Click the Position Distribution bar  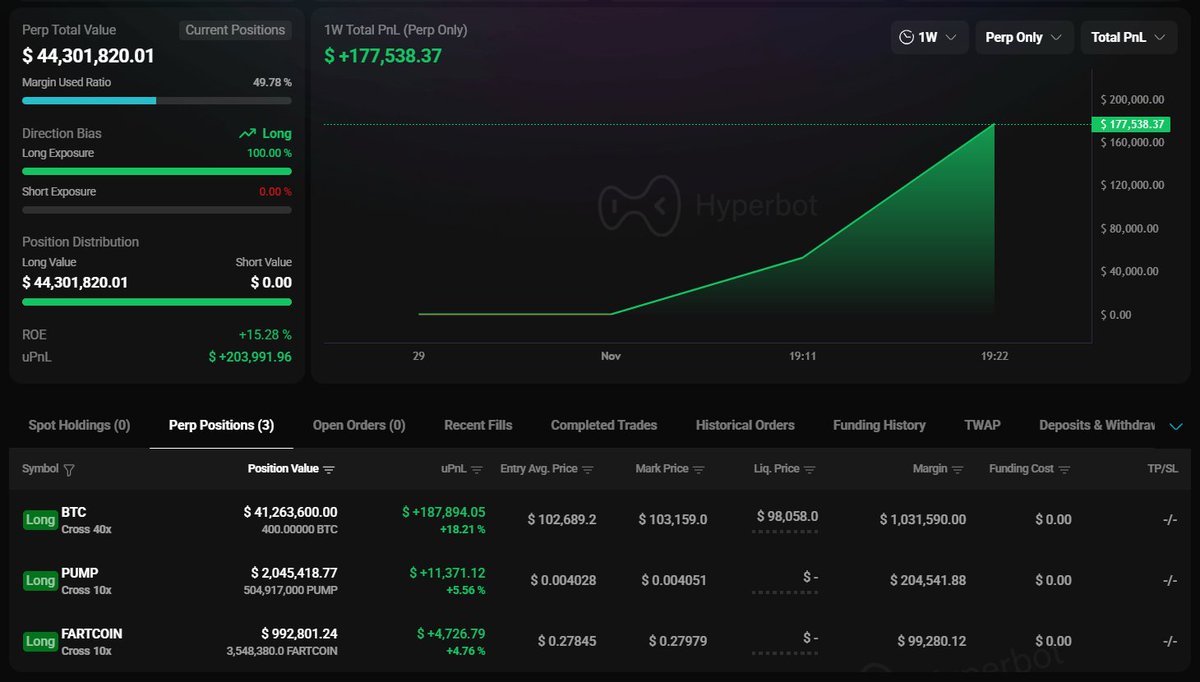pos(157,301)
